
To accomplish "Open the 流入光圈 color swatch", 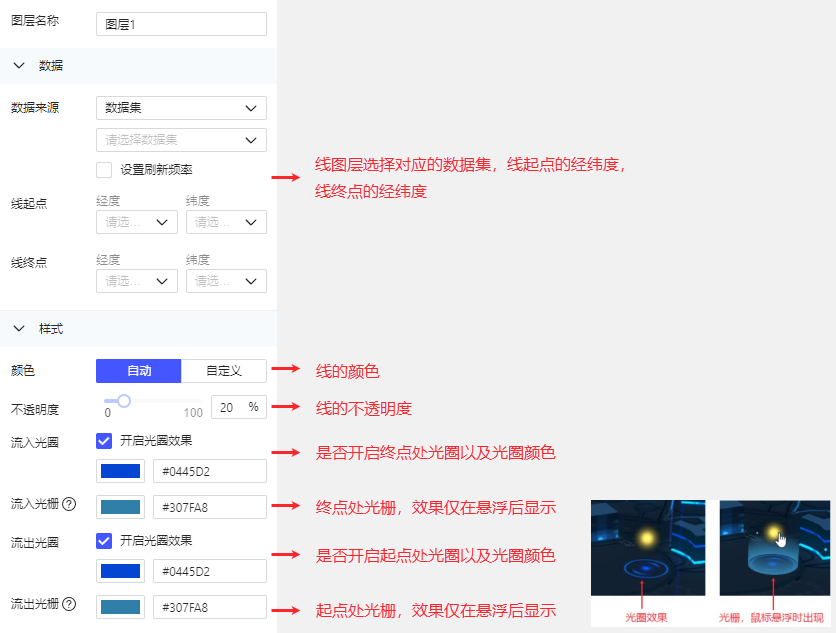I will pyautogui.click(x=120, y=471).
